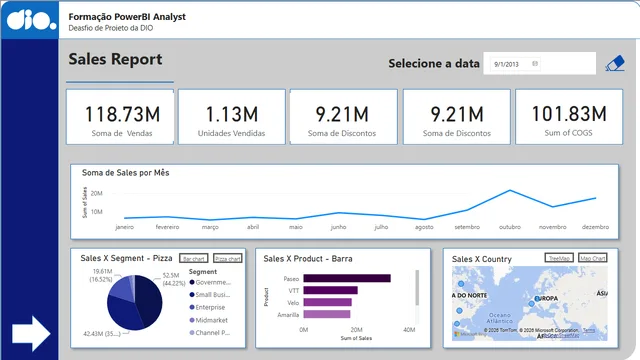Select Channel Partners segment in legend
Image resolution: width=640 pixels, height=360 pixels.
(210, 333)
